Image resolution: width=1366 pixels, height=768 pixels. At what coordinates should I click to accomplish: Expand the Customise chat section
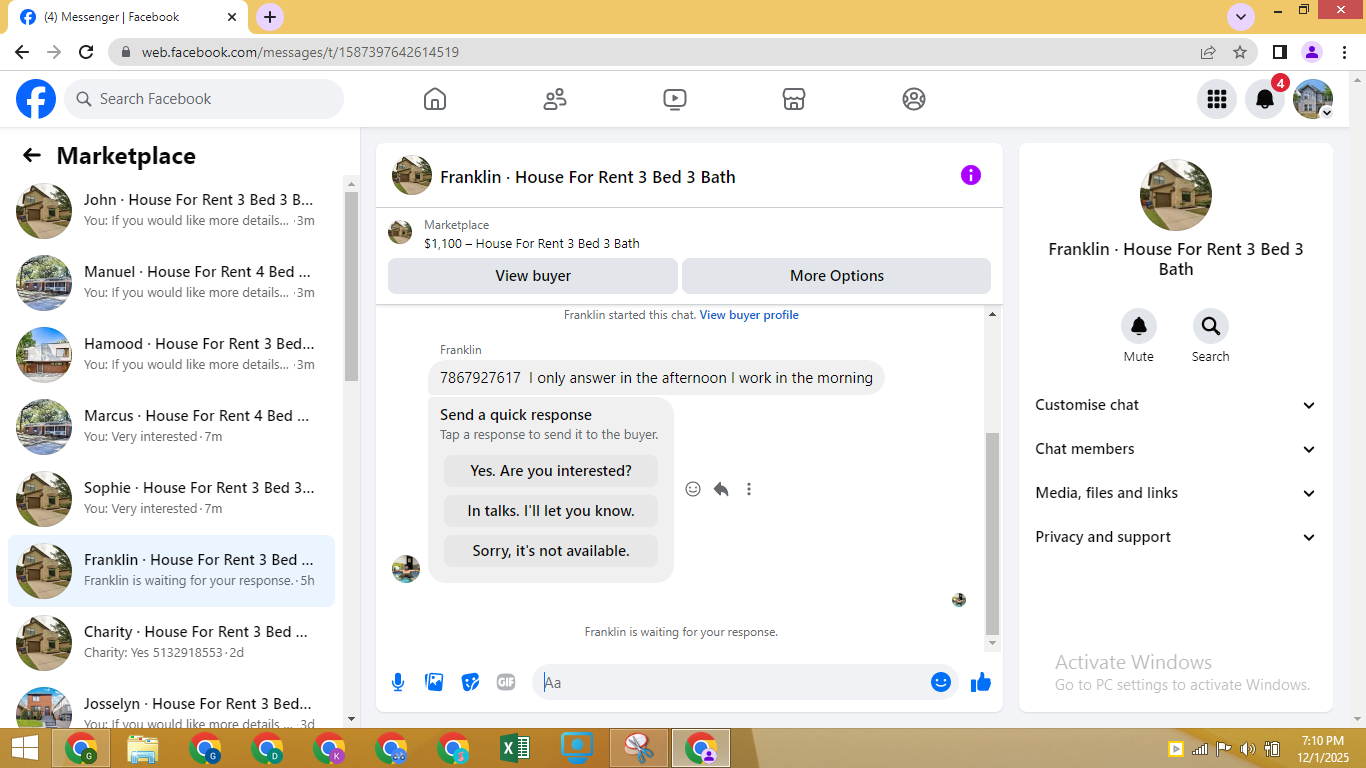1176,405
